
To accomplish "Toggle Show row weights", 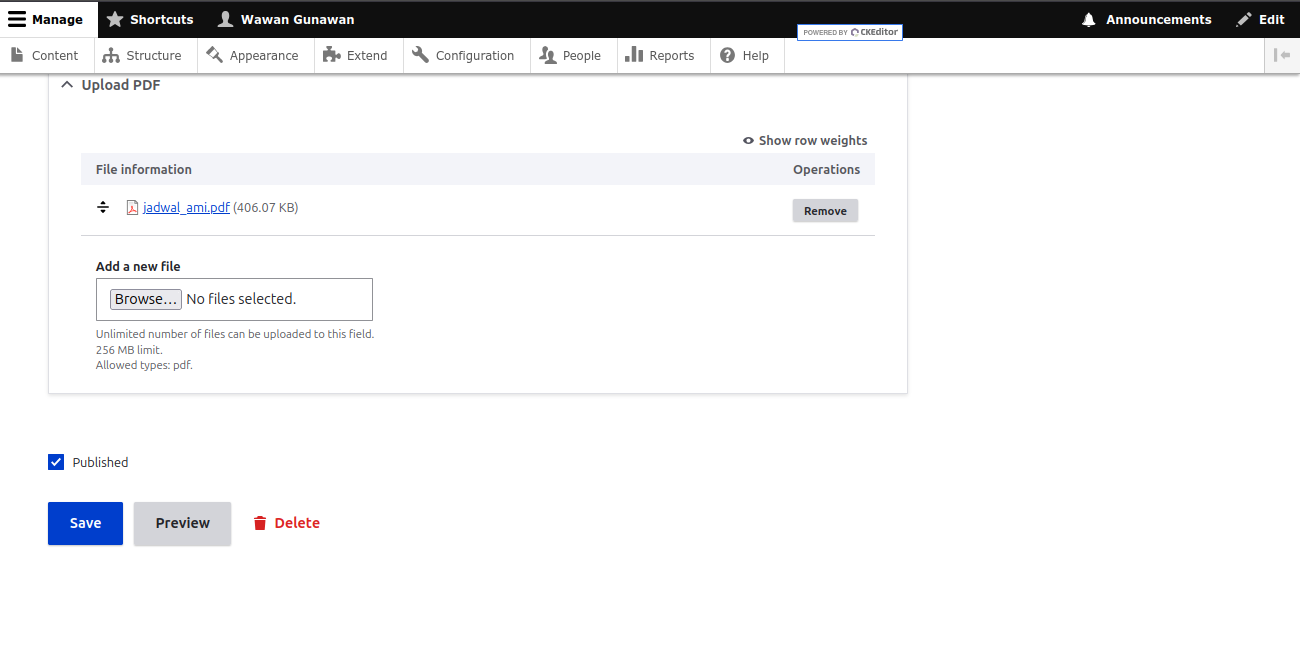I will pyautogui.click(x=805, y=141).
